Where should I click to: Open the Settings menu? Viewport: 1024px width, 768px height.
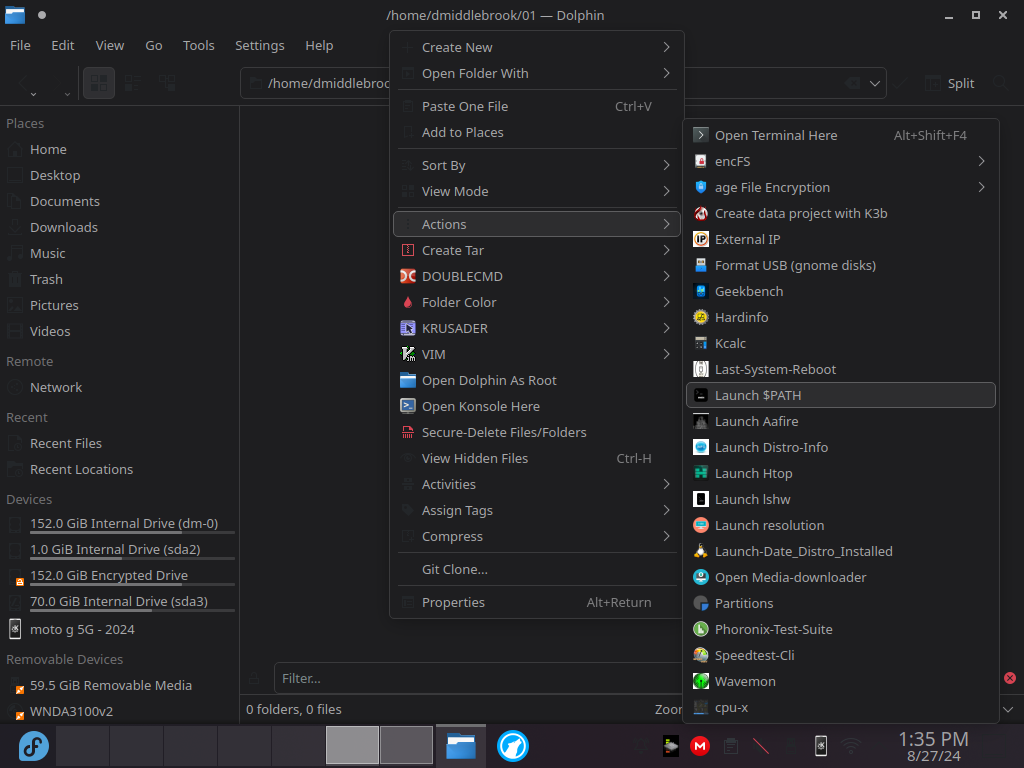[260, 46]
